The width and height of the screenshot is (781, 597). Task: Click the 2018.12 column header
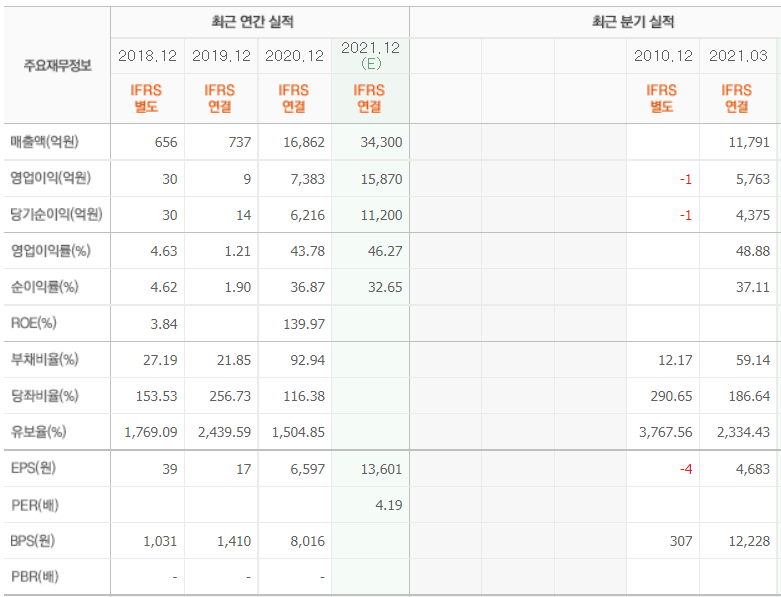coord(147,56)
